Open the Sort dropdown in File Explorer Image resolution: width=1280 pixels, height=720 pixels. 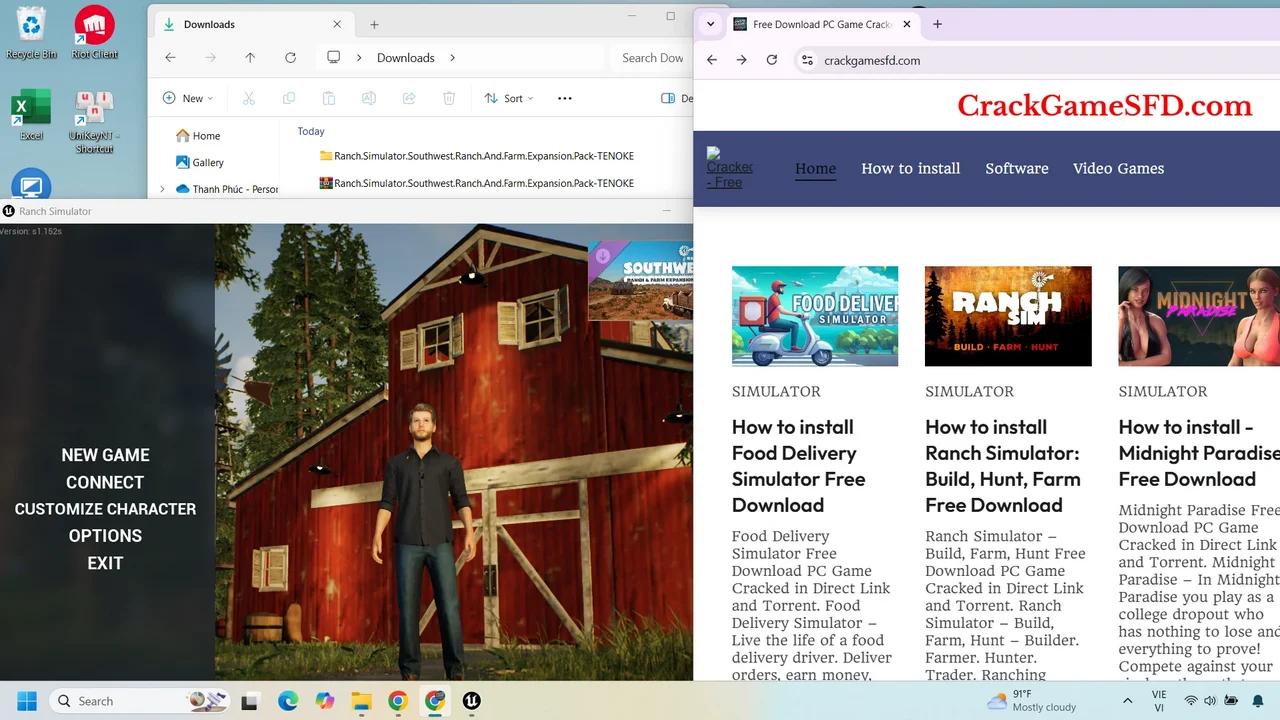509,98
